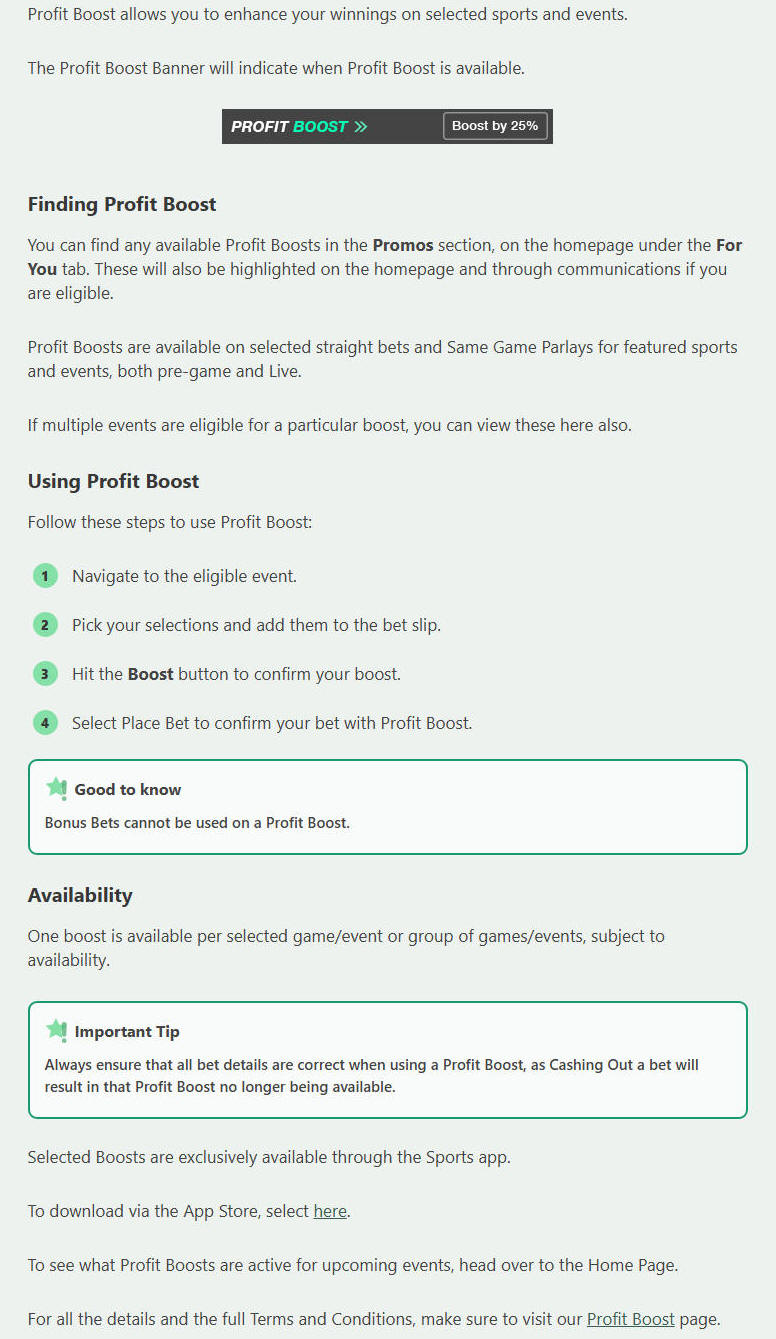The width and height of the screenshot is (776, 1339).
Task: Click the "Important Tip" callout title
Action: click(x=127, y=1031)
